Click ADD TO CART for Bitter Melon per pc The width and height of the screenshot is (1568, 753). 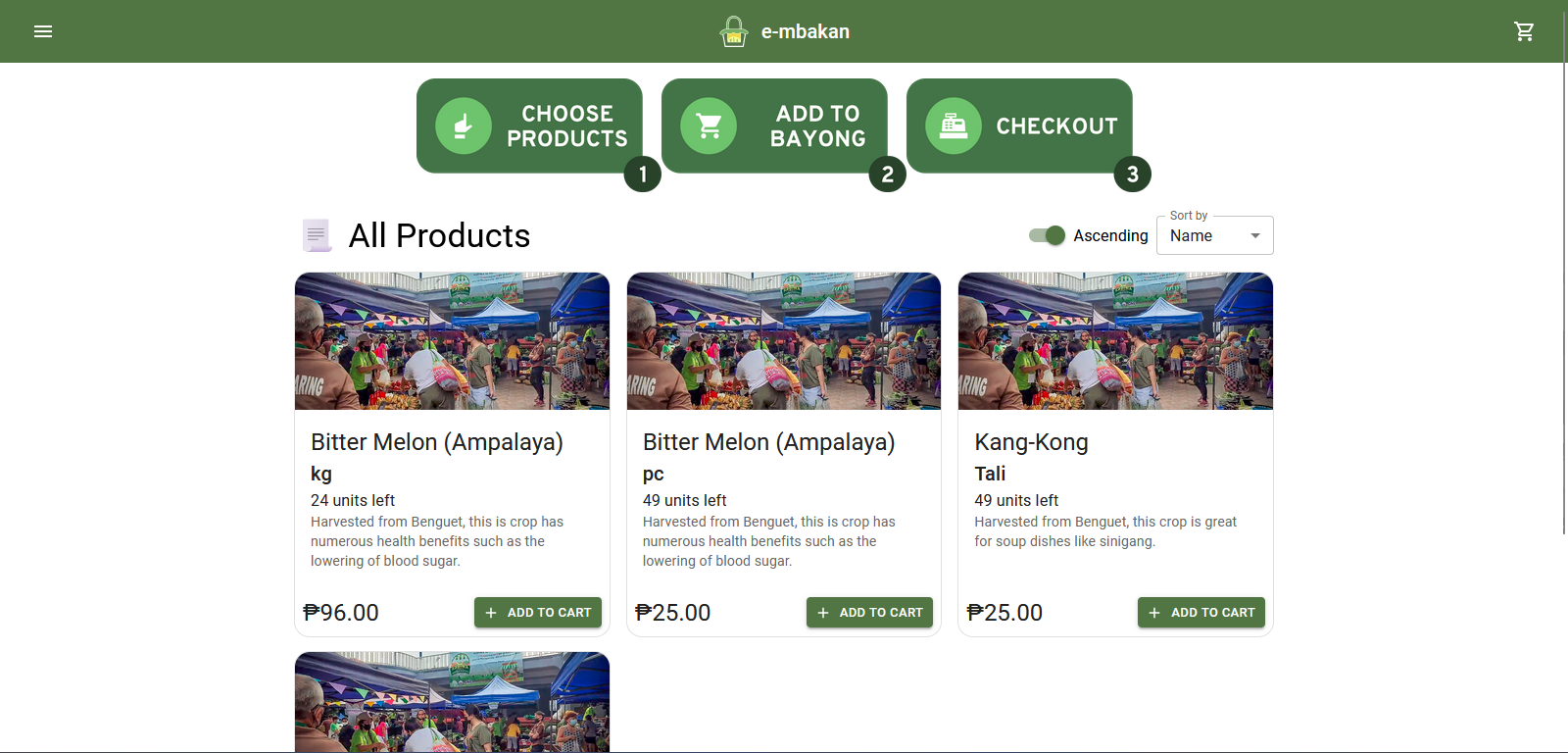click(x=869, y=612)
